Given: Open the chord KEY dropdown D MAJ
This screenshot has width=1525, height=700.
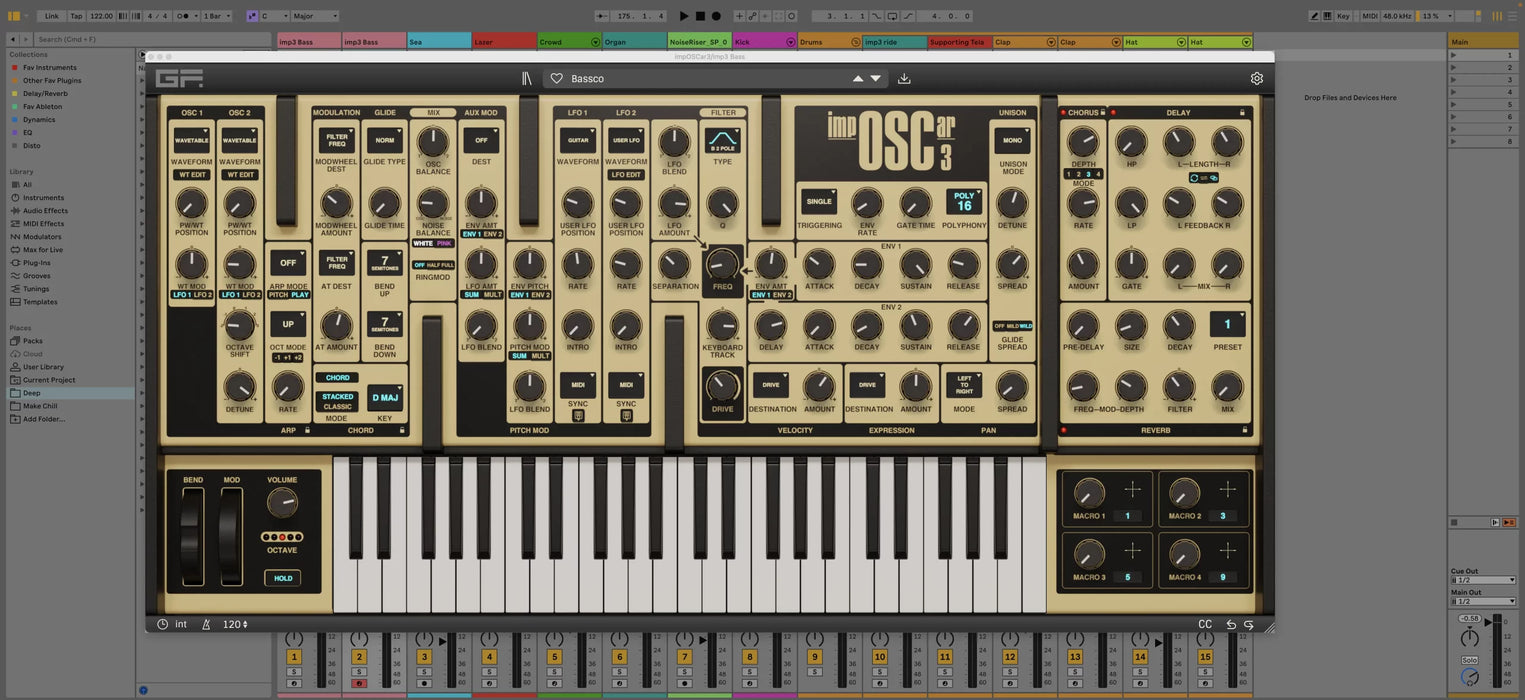Looking at the screenshot, I should pos(385,398).
